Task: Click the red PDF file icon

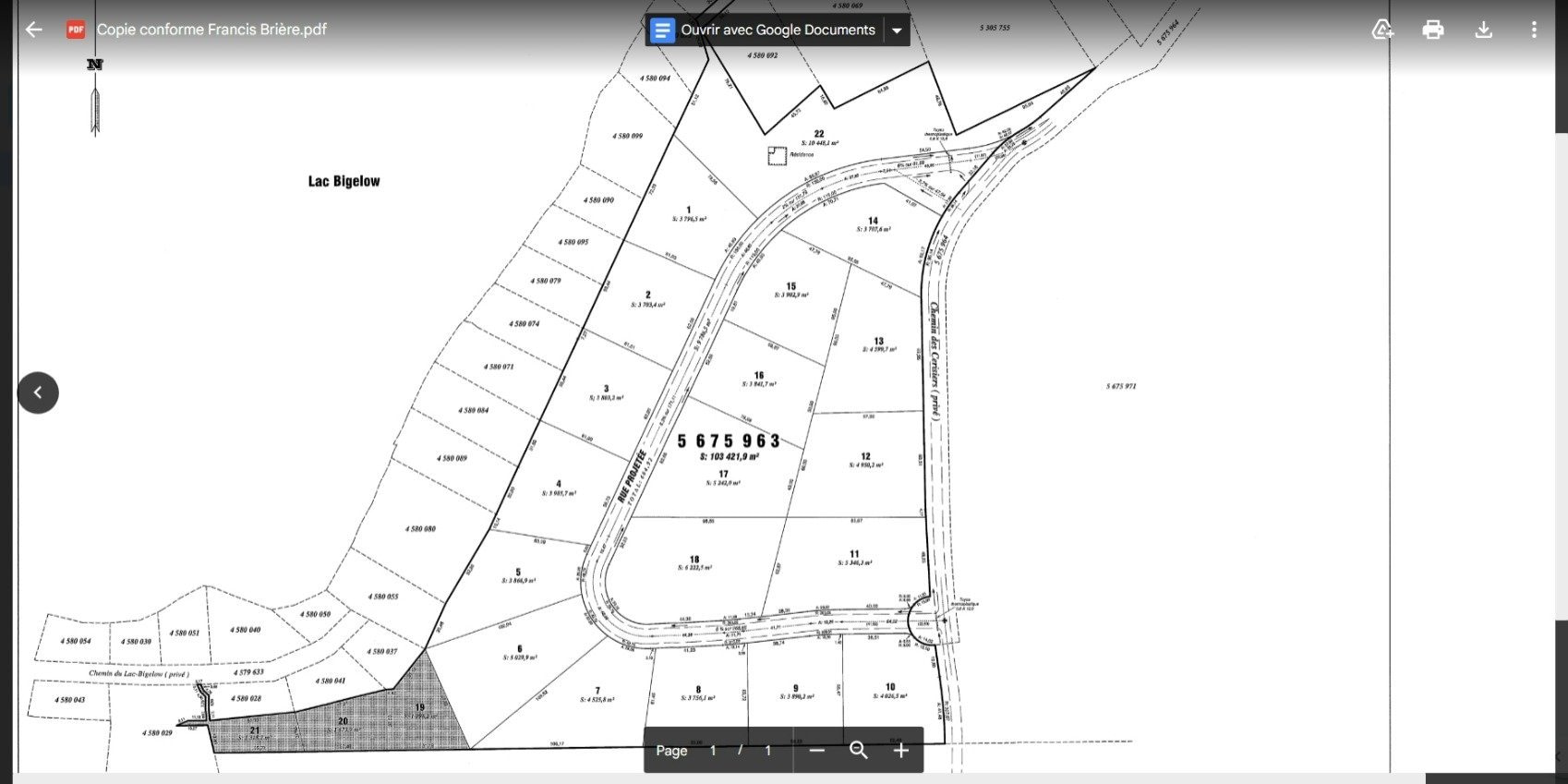Action: pyautogui.click(x=76, y=30)
